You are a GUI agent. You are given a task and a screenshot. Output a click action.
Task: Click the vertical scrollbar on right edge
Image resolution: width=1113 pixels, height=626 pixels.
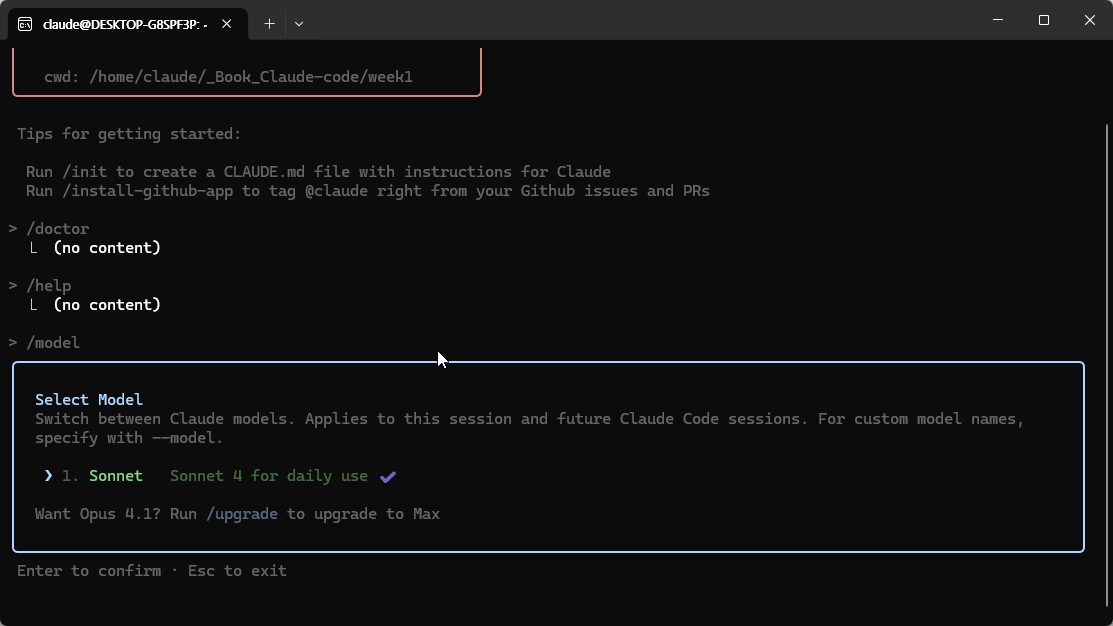point(1107,369)
